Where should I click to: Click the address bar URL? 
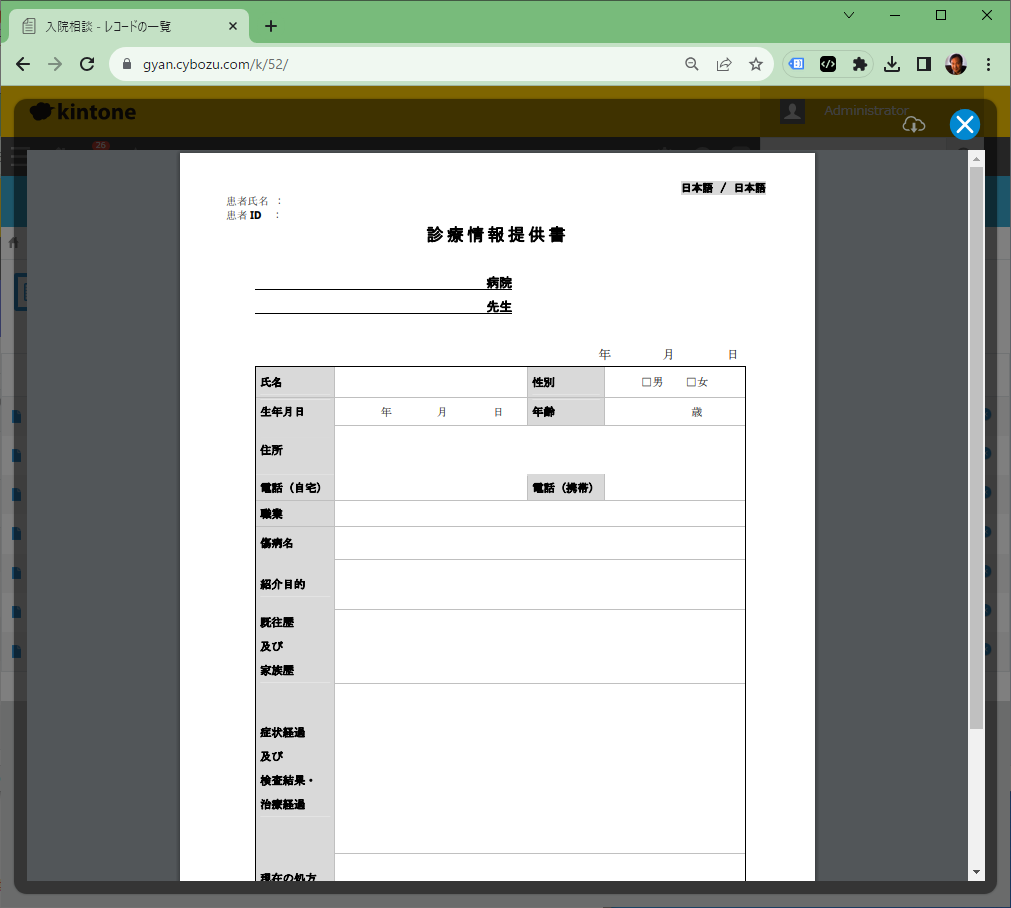click(215, 64)
